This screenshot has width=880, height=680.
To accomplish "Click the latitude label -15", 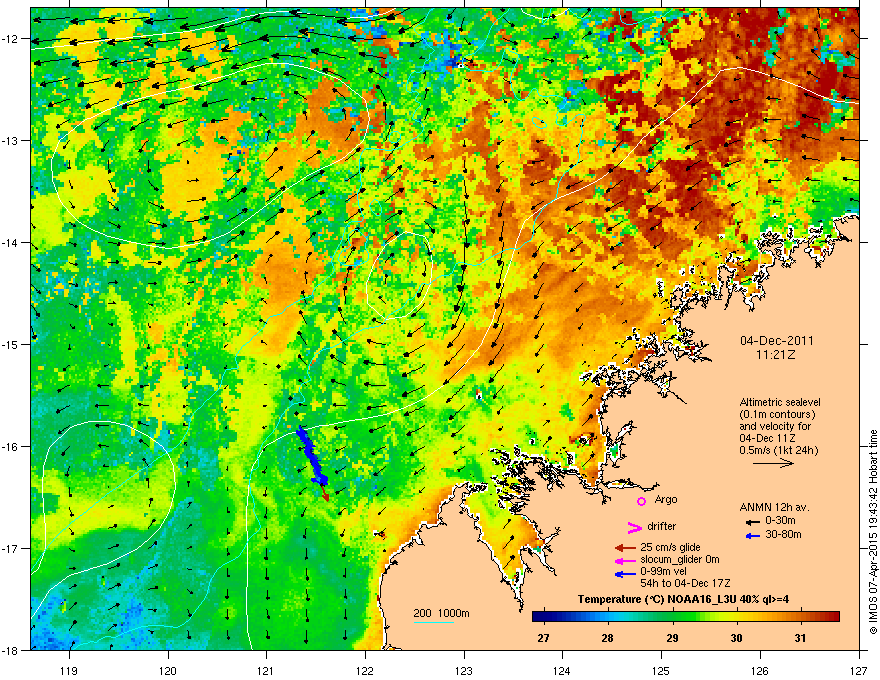I will [x=10, y=344].
